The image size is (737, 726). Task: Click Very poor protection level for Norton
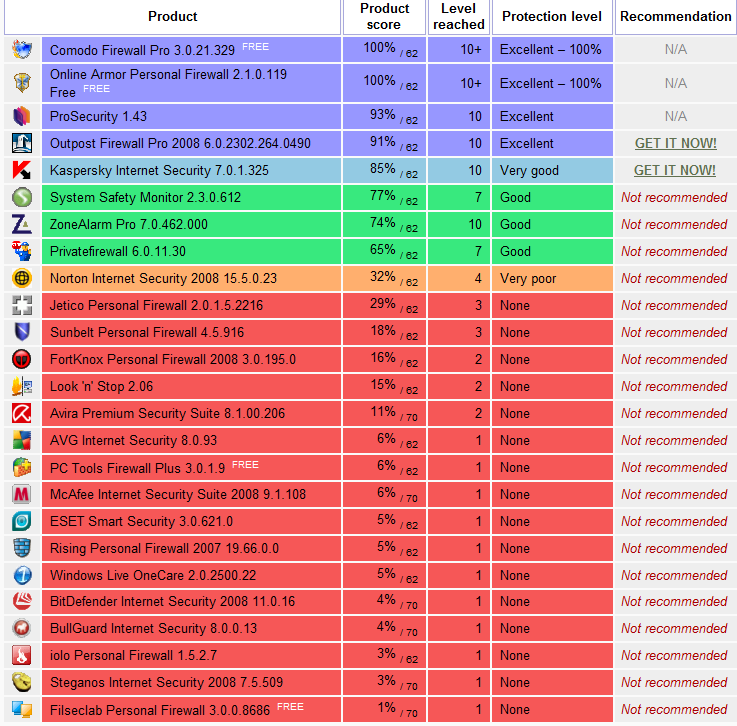tap(528, 279)
